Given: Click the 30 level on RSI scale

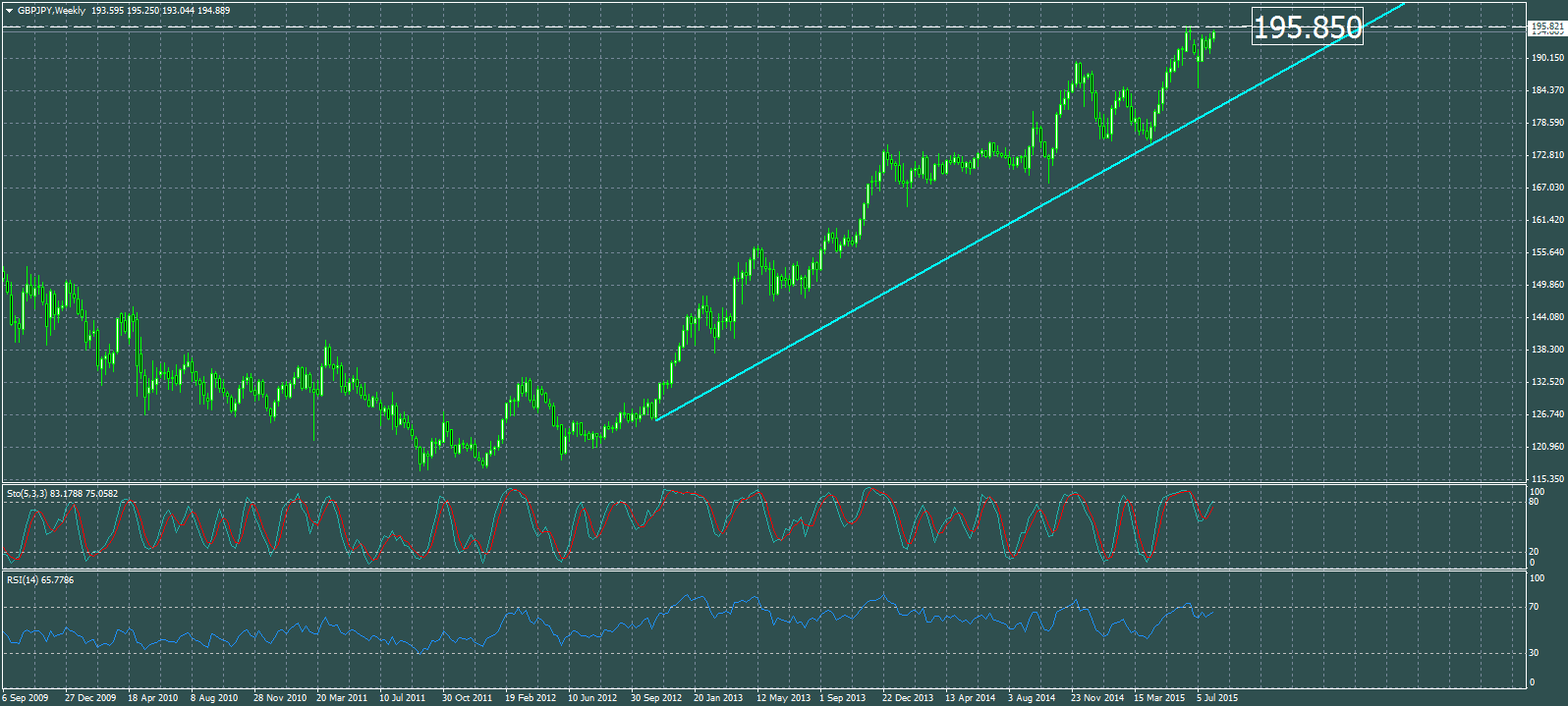Looking at the screenshot, I should point(1534,653).
